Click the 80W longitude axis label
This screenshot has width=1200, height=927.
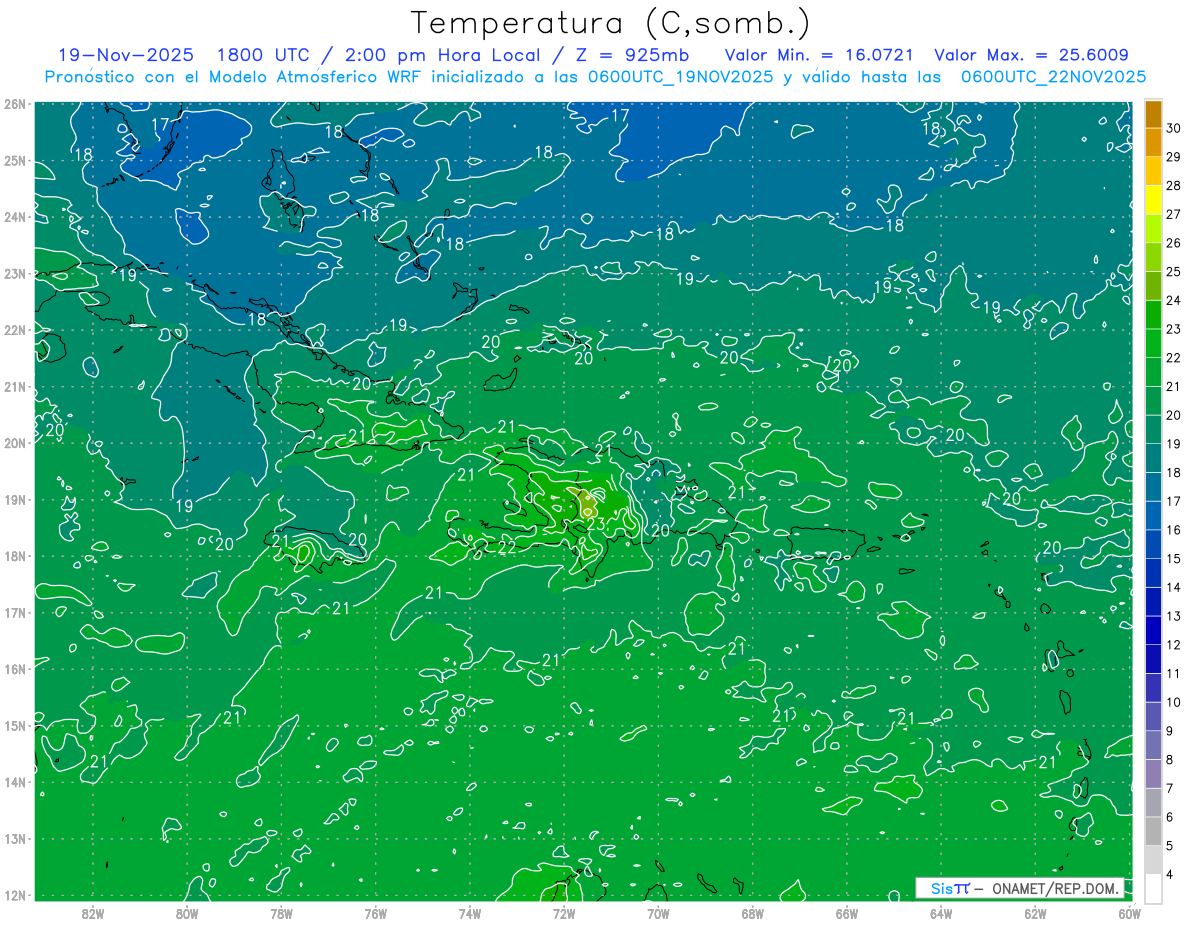[186, 912]
